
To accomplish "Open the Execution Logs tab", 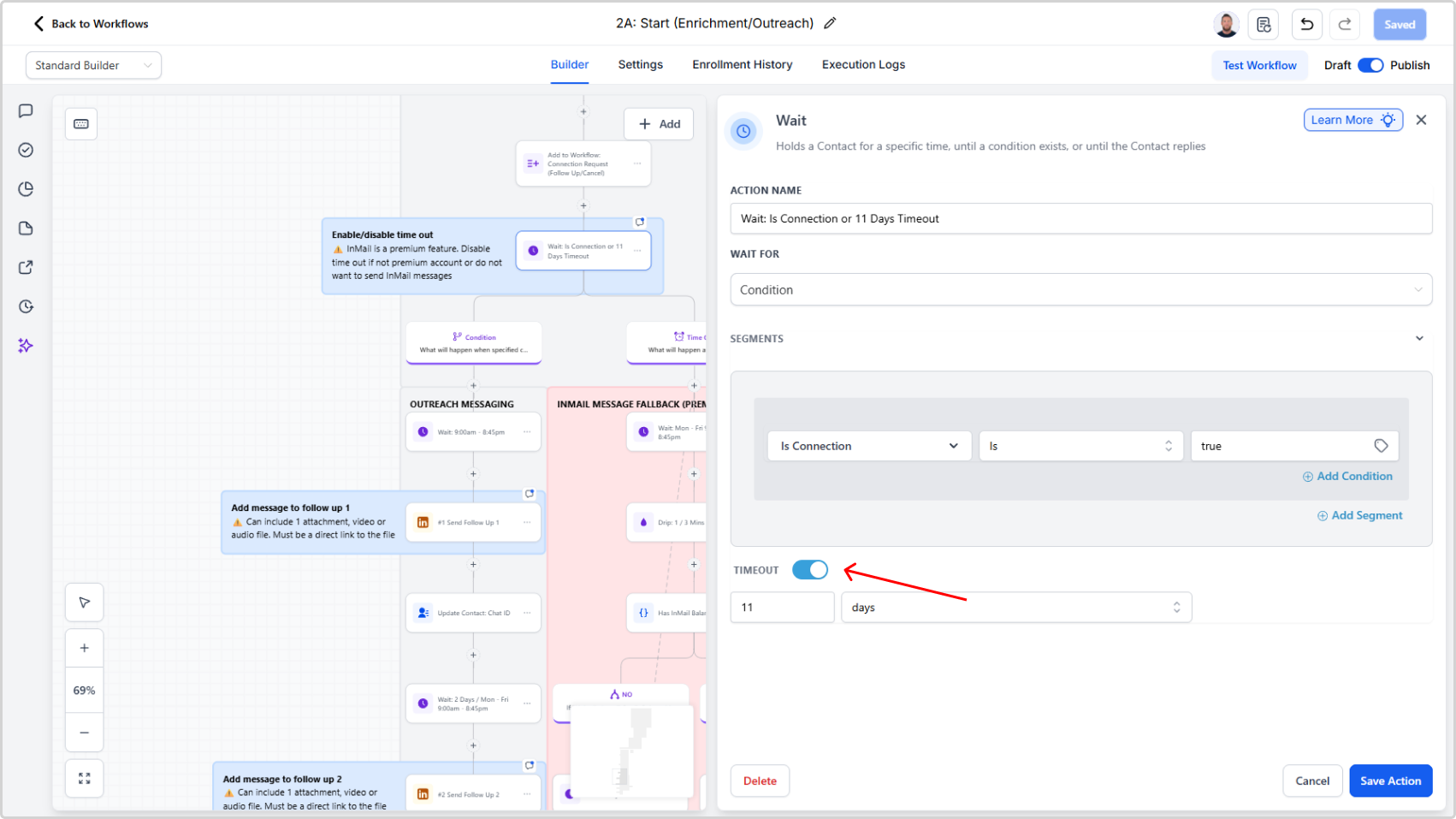I will [863, 64].
